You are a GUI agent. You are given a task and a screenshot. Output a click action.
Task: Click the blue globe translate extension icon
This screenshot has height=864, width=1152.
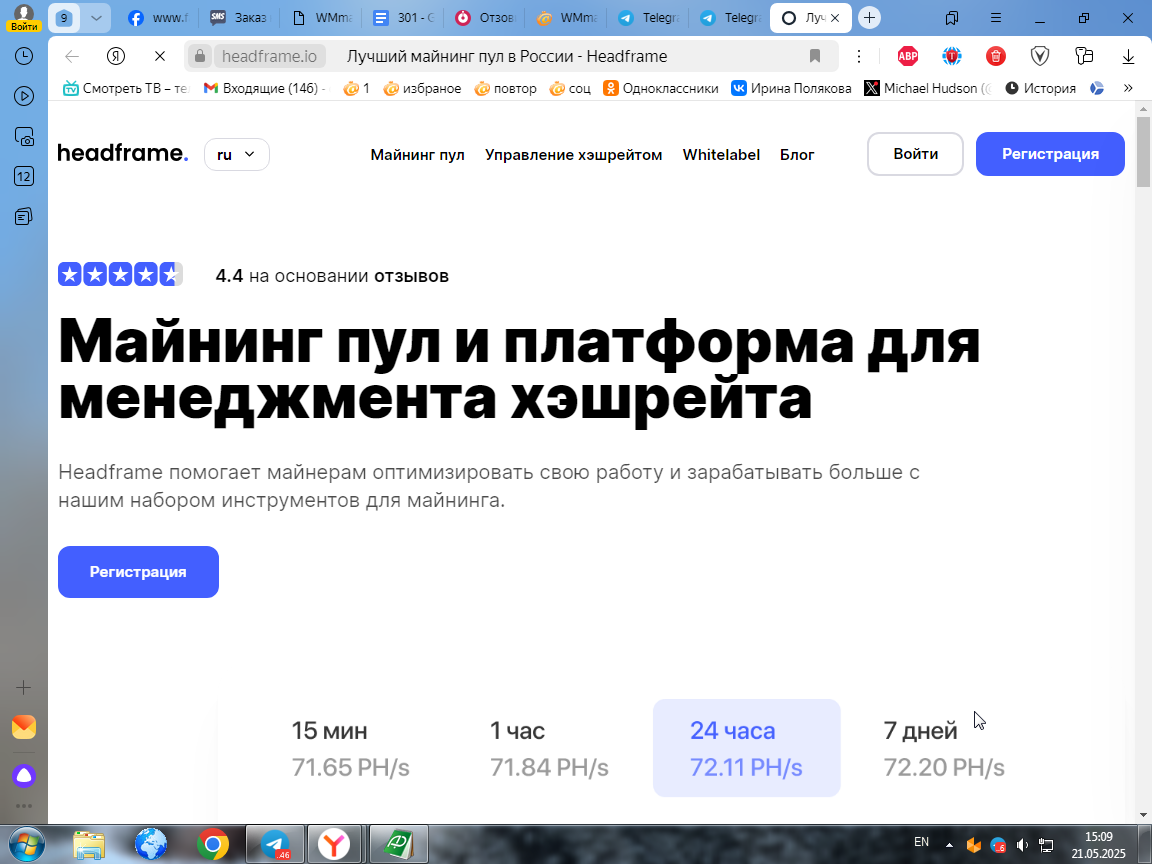[952, 56]
